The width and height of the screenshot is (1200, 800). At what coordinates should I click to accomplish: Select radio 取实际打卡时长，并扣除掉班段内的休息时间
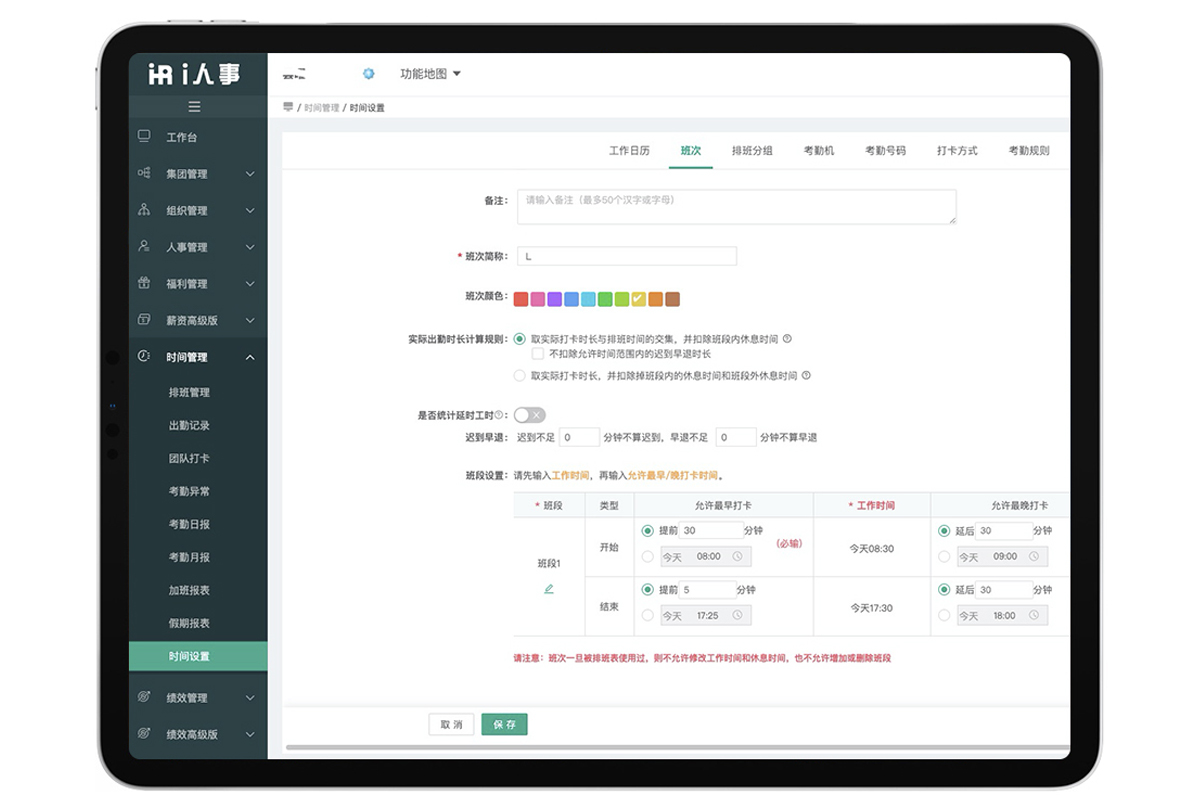519,376
